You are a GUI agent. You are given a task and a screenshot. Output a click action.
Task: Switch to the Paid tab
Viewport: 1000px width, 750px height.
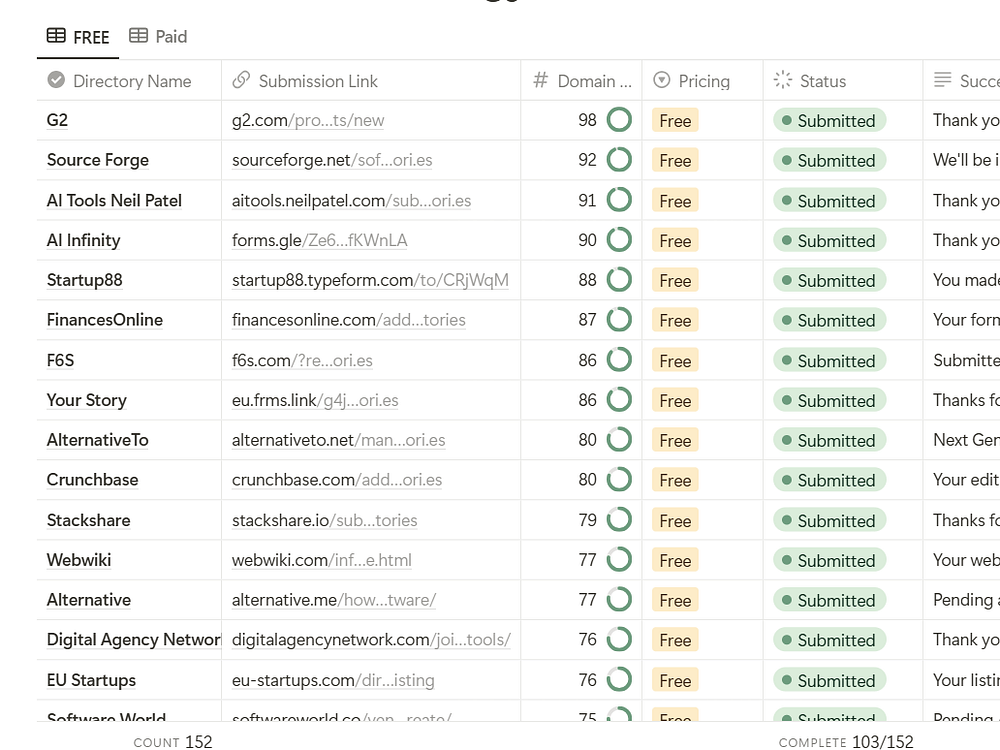(x=158, y=37)
